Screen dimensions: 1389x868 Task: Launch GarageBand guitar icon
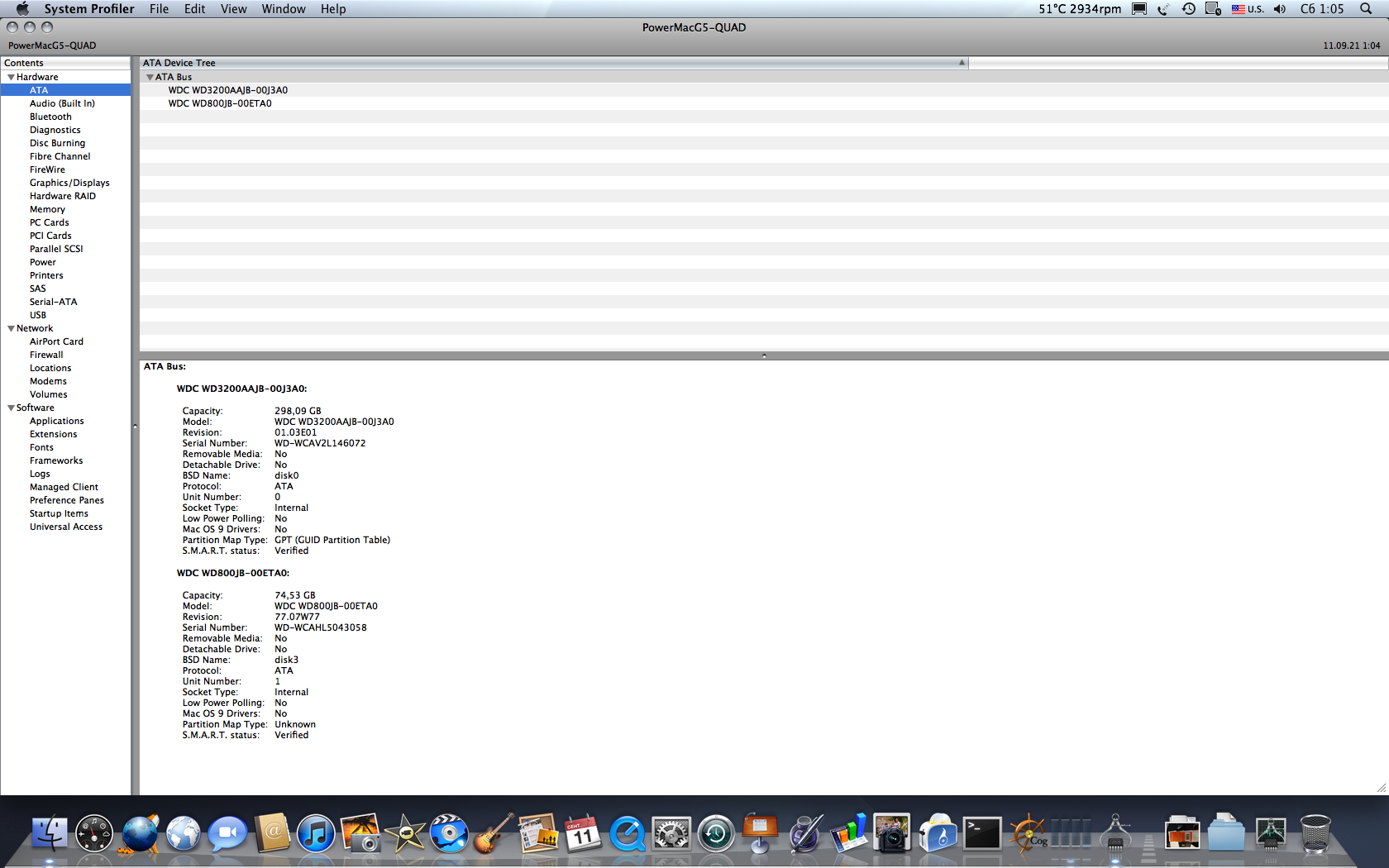click(x=494, y=833)
